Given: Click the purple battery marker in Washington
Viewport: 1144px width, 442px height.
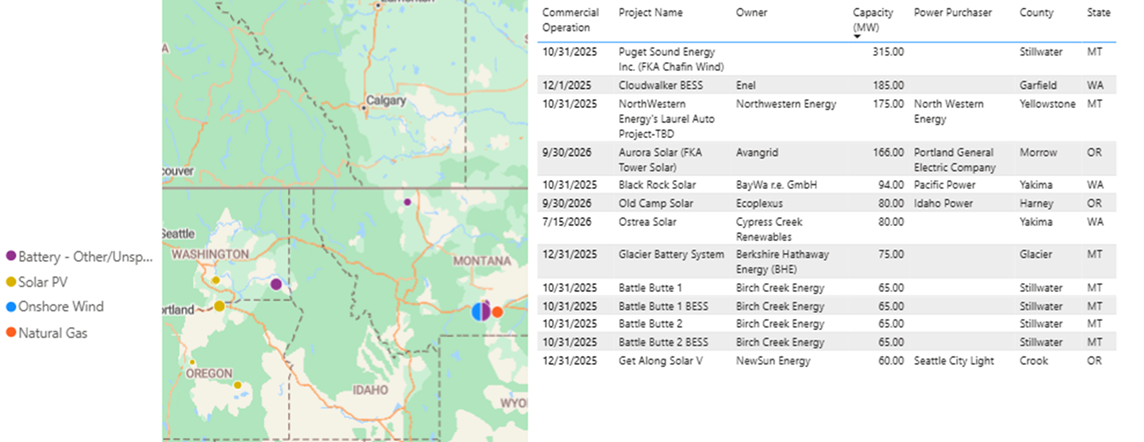Looking at the screenshot, I should pyautogui.click(x=276, y=284).
